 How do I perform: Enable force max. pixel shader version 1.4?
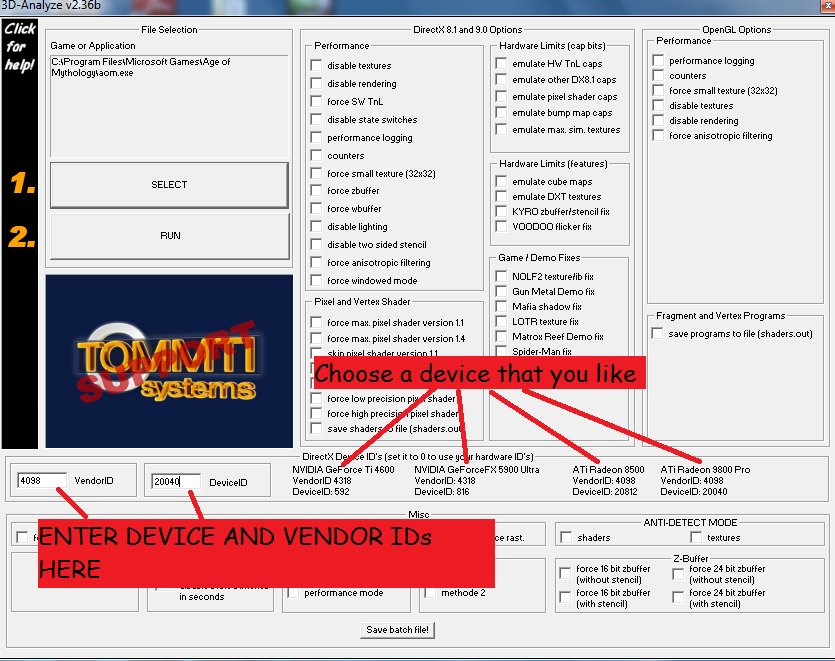click(316, 338)
